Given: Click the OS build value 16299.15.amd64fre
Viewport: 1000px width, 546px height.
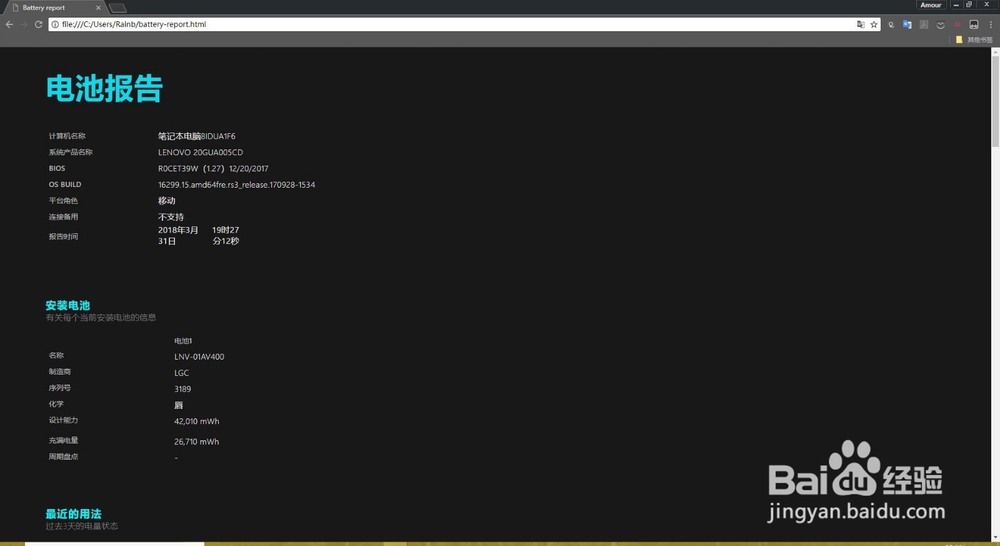Looking at the screenshot, I should [x=237, y=184].
